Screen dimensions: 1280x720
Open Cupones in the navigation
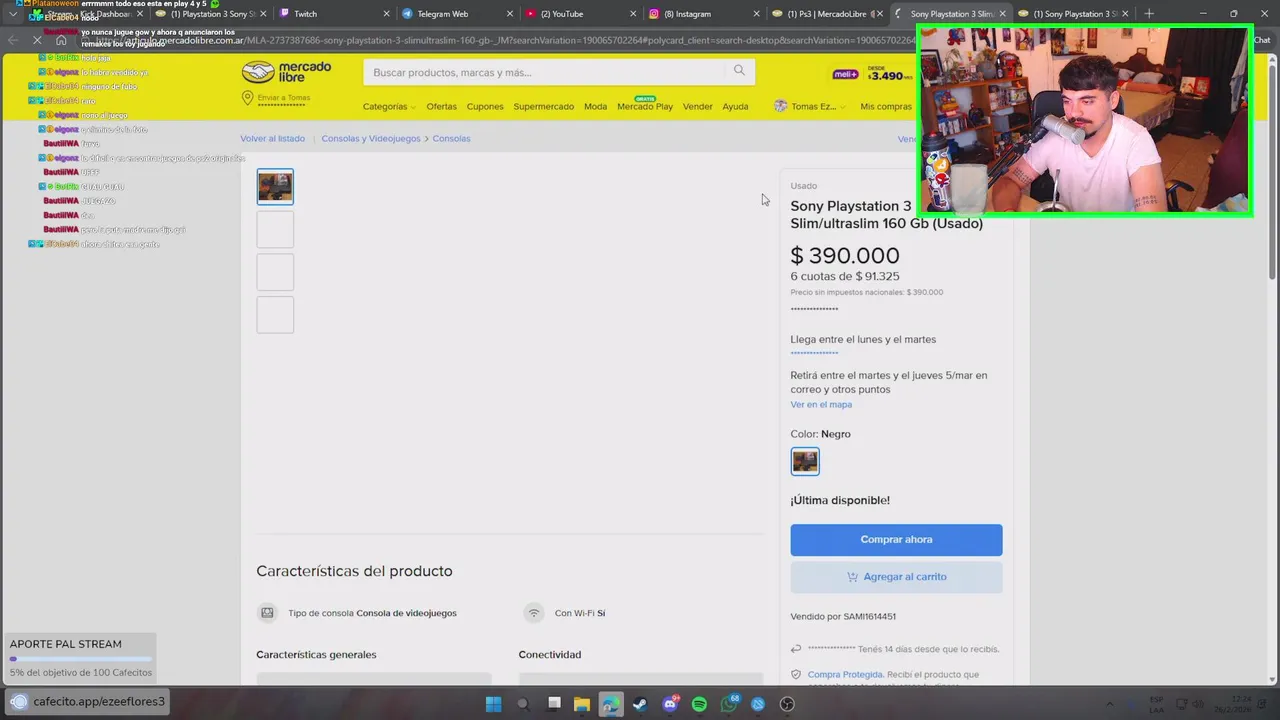pyautogui.click(x=485, y=106)
